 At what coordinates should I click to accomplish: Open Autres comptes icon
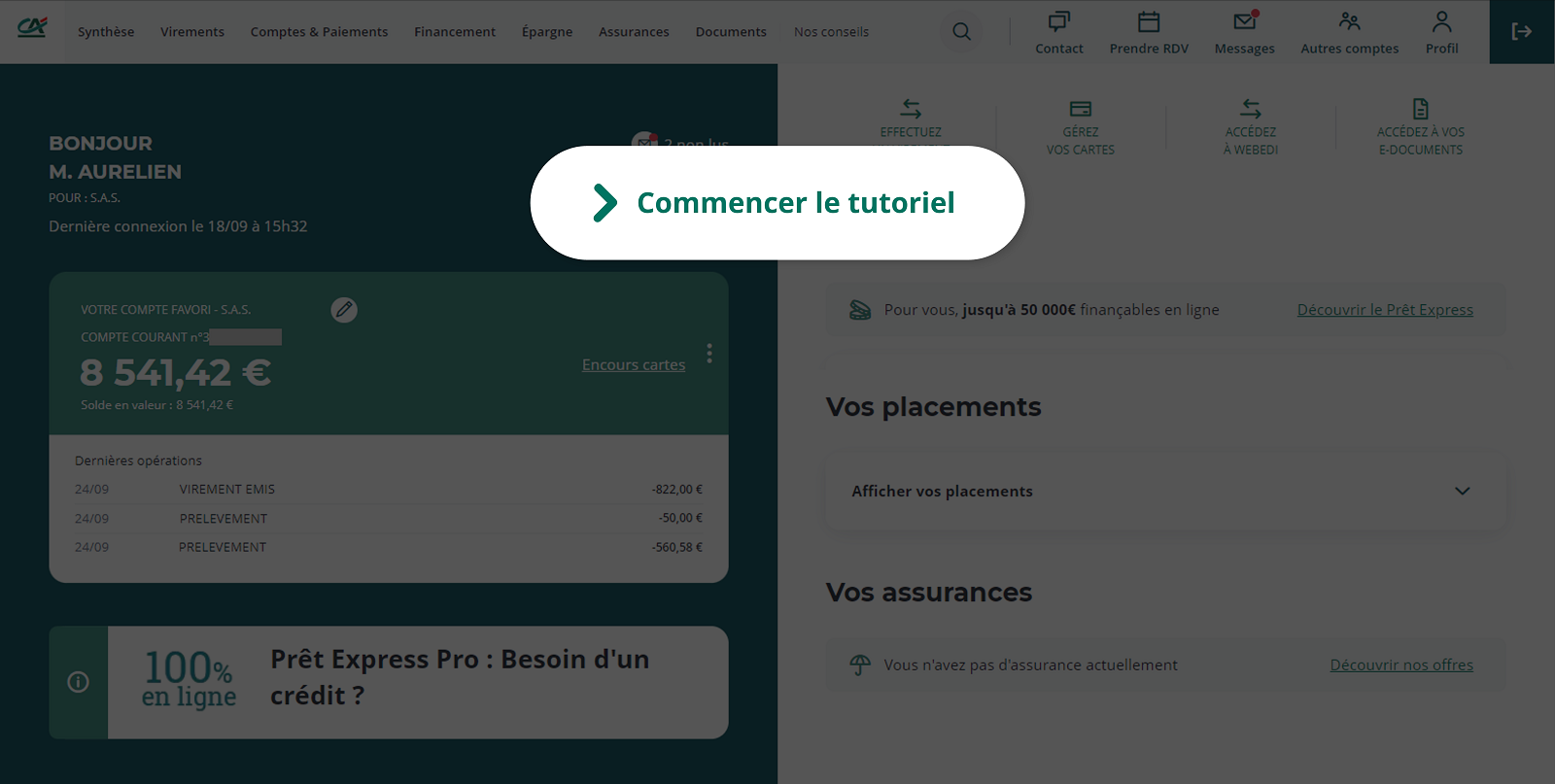[1349, 22]
